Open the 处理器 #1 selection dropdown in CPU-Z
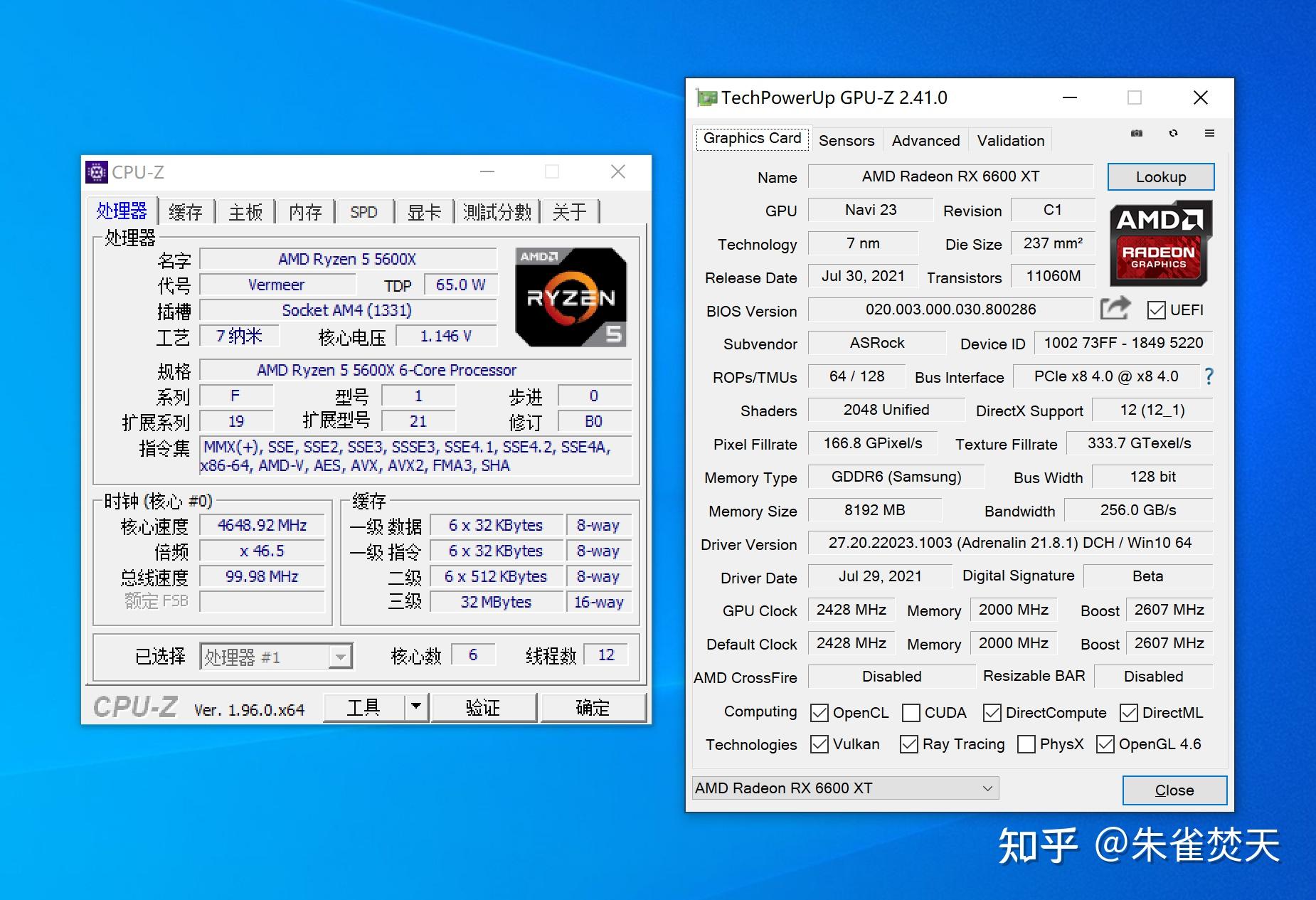1316x900 pixels. tap(276, 656)
